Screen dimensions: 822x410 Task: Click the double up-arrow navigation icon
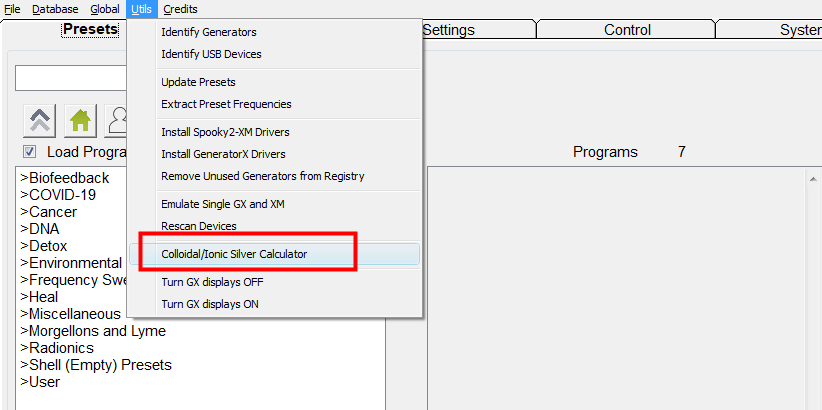(x=40, y=121)
